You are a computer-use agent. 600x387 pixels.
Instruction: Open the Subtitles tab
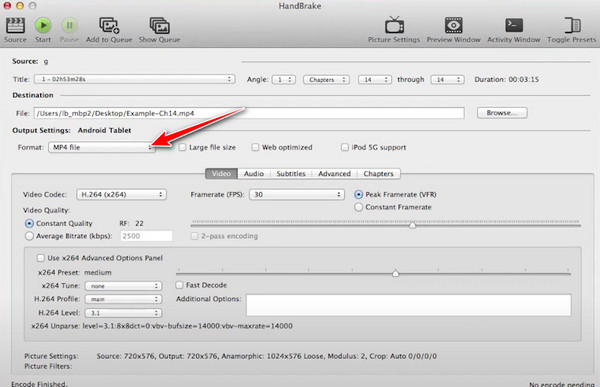tap(291, 174)
